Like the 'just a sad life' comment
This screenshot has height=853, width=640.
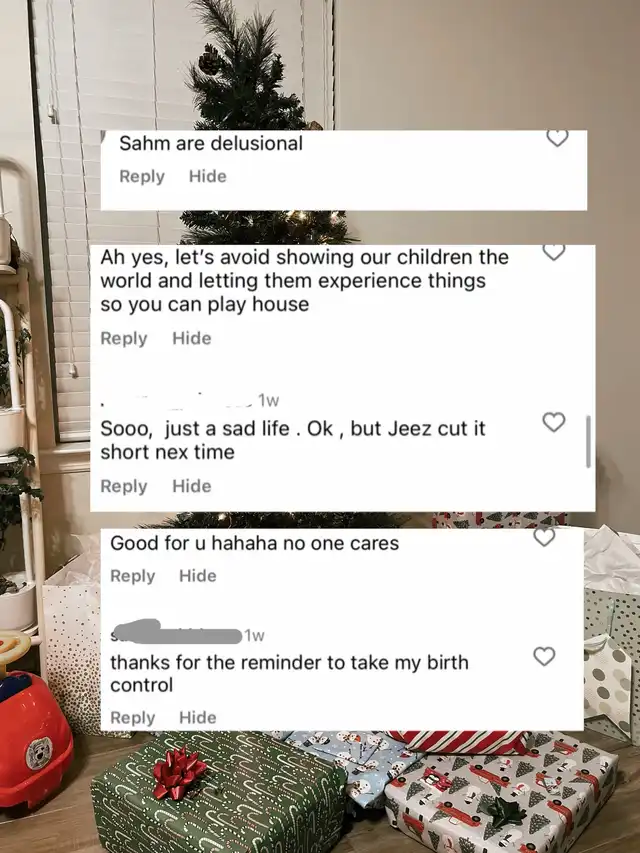tap(554, 422)
